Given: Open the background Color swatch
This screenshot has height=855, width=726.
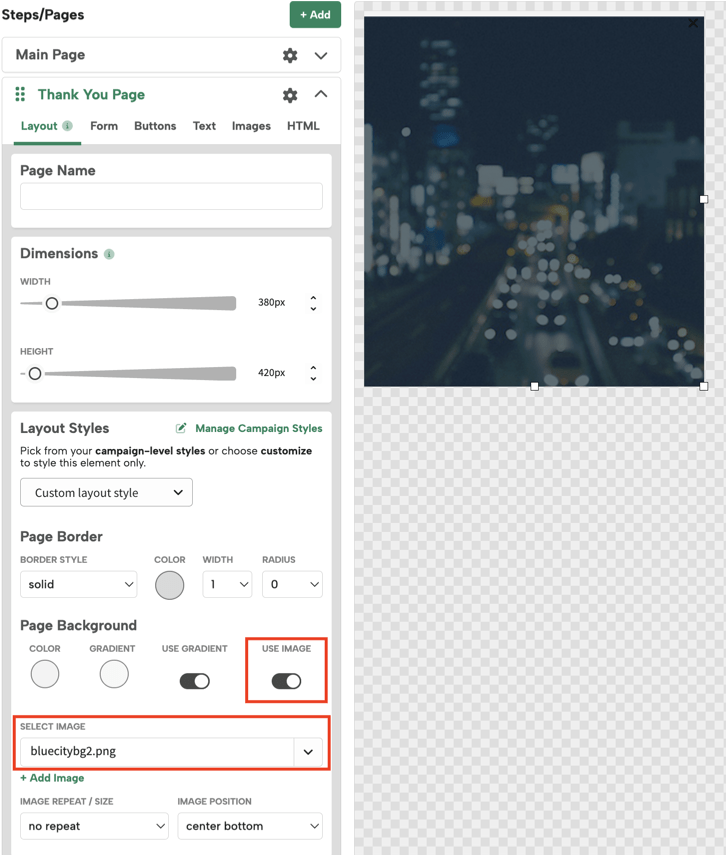Looking at the screenshot, I should (x=45, y=674).
